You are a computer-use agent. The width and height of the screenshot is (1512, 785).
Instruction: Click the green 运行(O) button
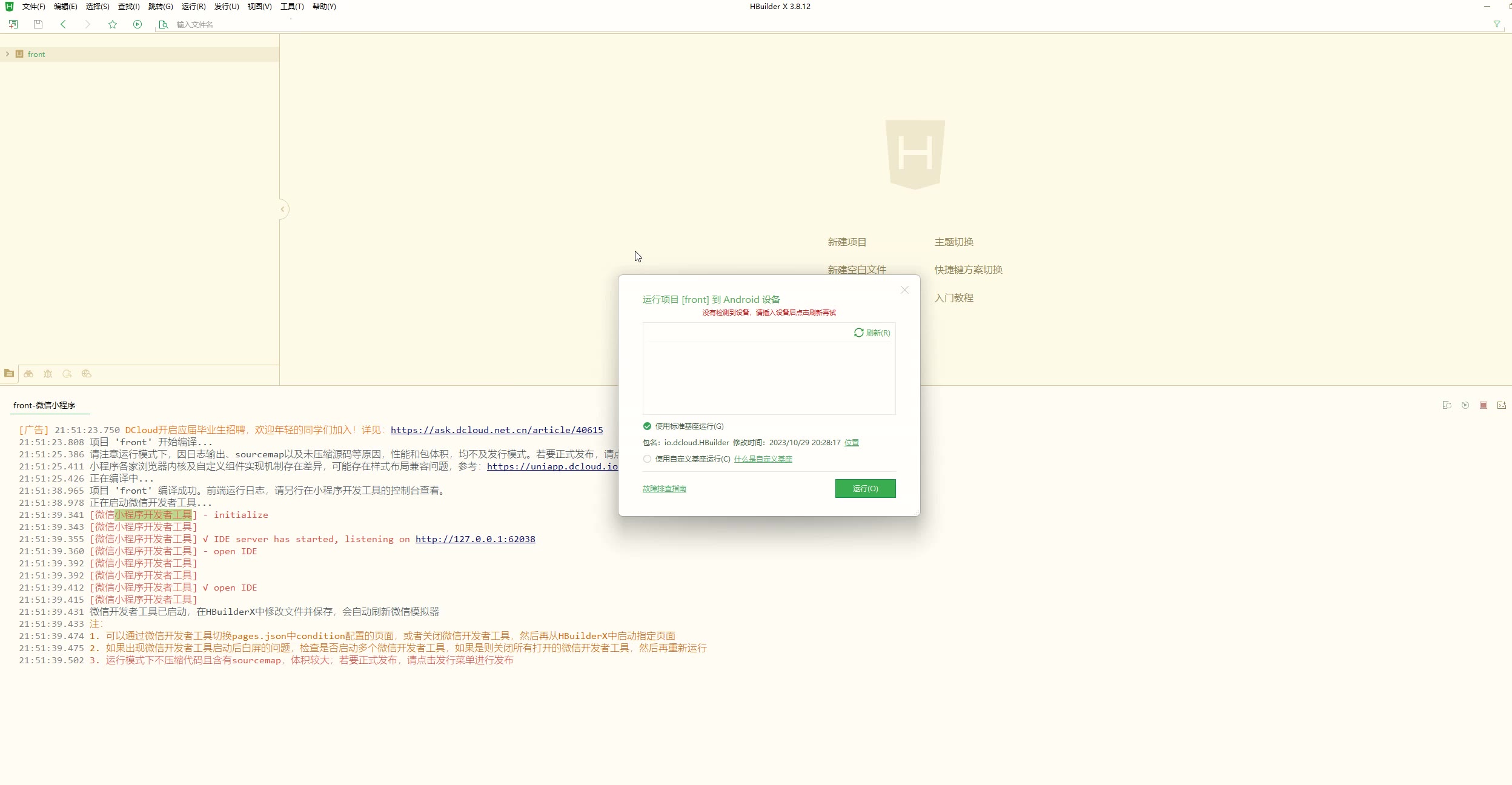[x=865, y=488]
